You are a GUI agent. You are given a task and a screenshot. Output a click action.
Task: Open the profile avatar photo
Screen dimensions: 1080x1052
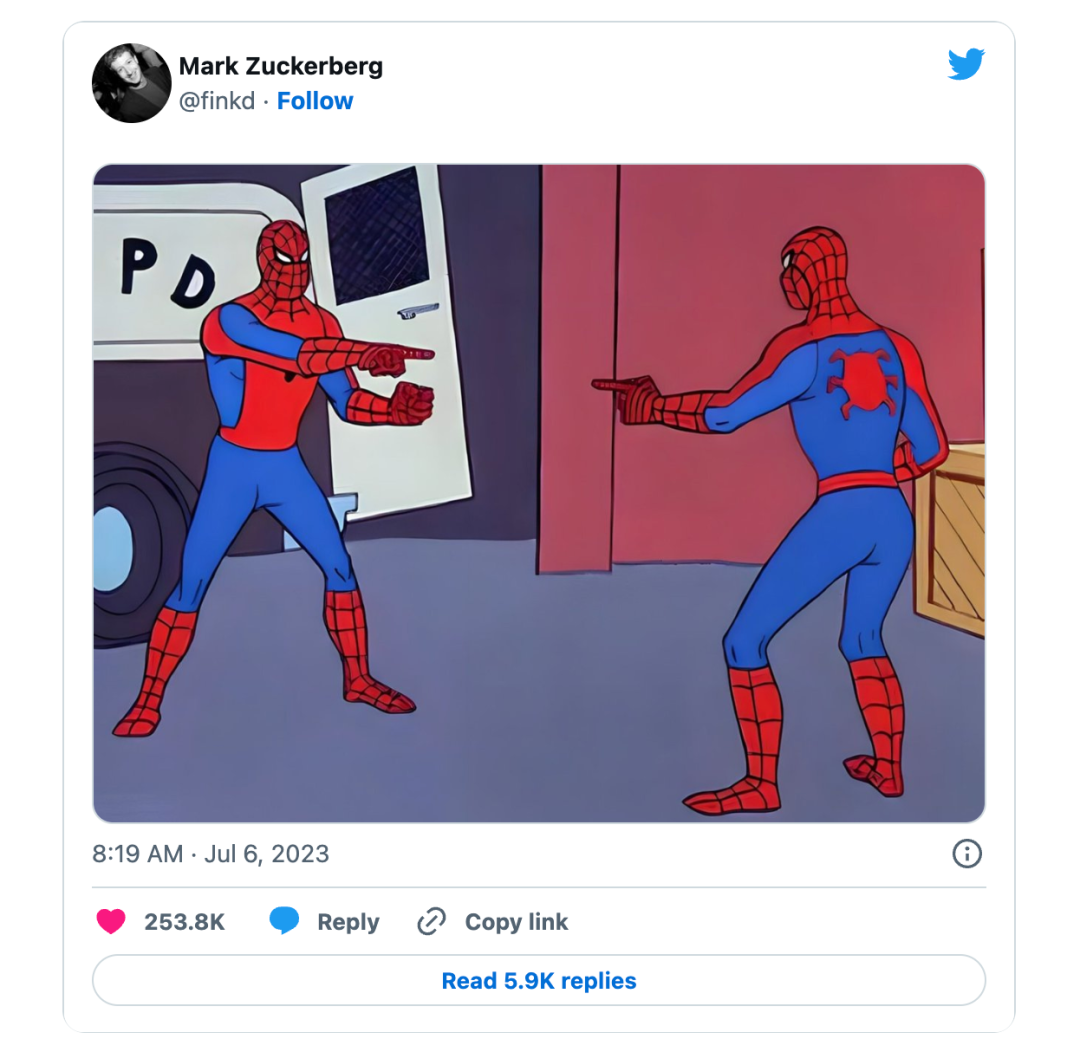[132, 83]
